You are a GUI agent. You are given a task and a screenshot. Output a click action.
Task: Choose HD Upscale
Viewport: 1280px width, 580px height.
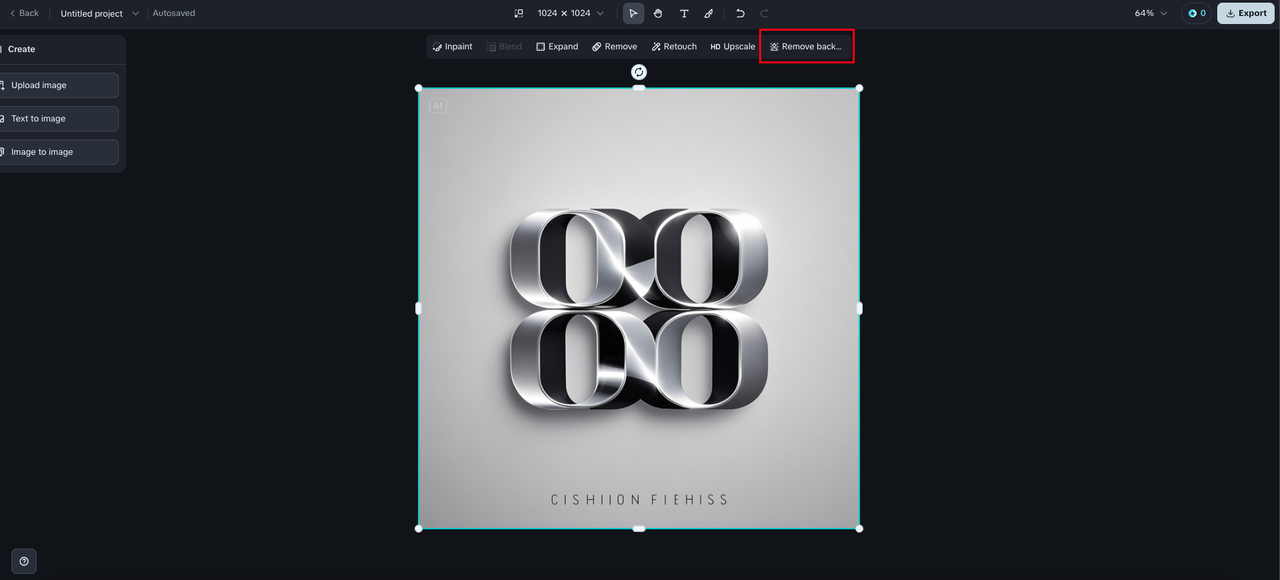point(733,46)
